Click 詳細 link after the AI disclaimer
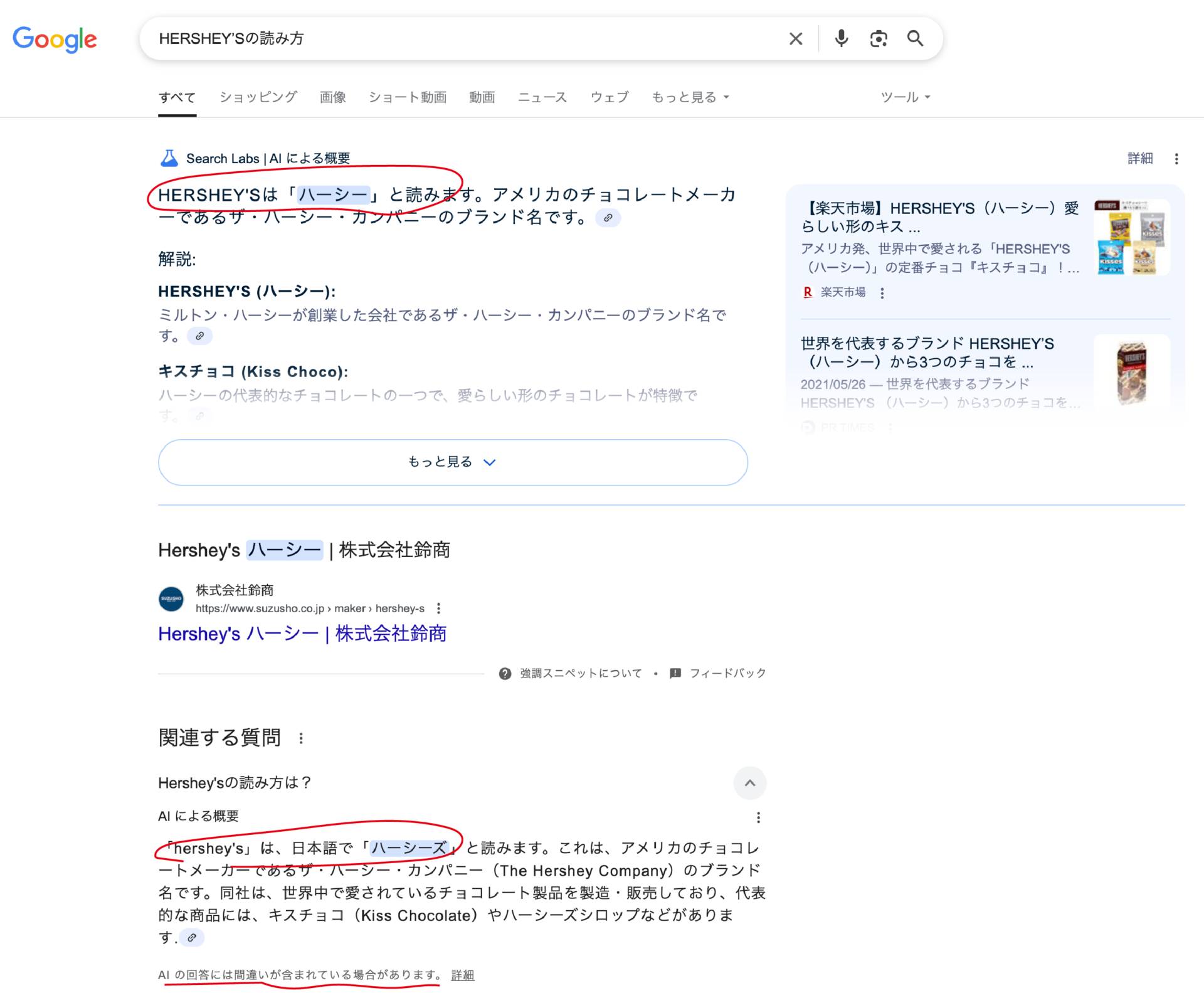Image resolution: width=1204 pixels, height=993 pixels. (x=462, y=975)
